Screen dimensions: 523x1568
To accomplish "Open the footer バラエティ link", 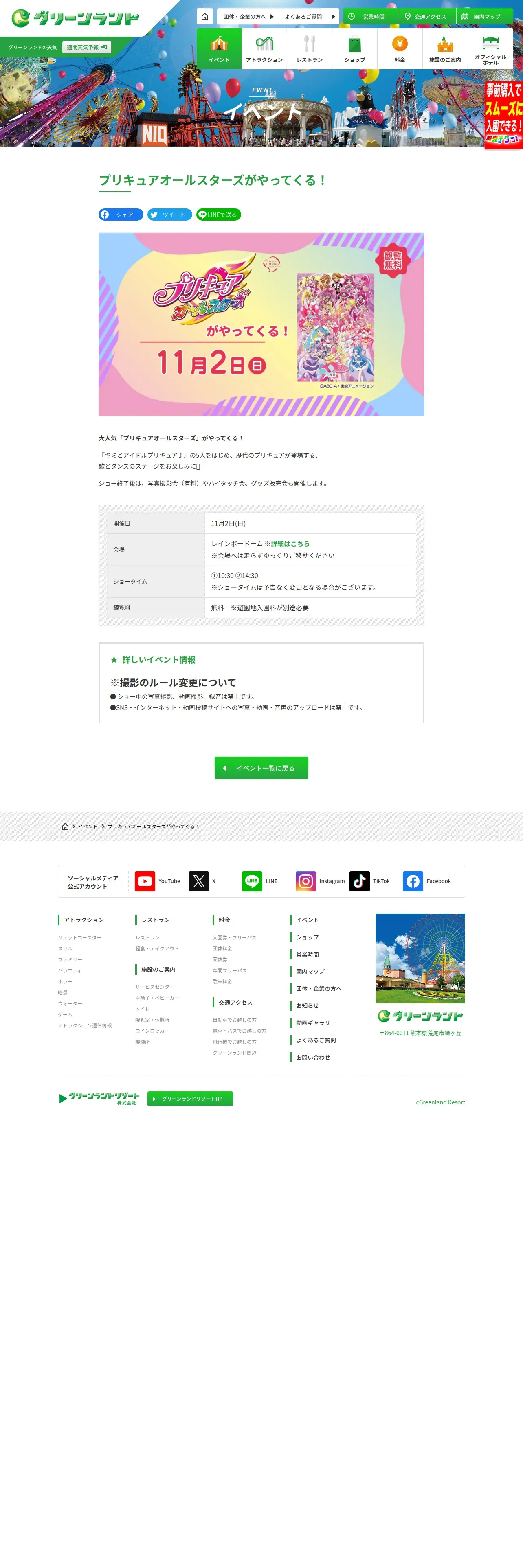I will (x=69, y=971).
